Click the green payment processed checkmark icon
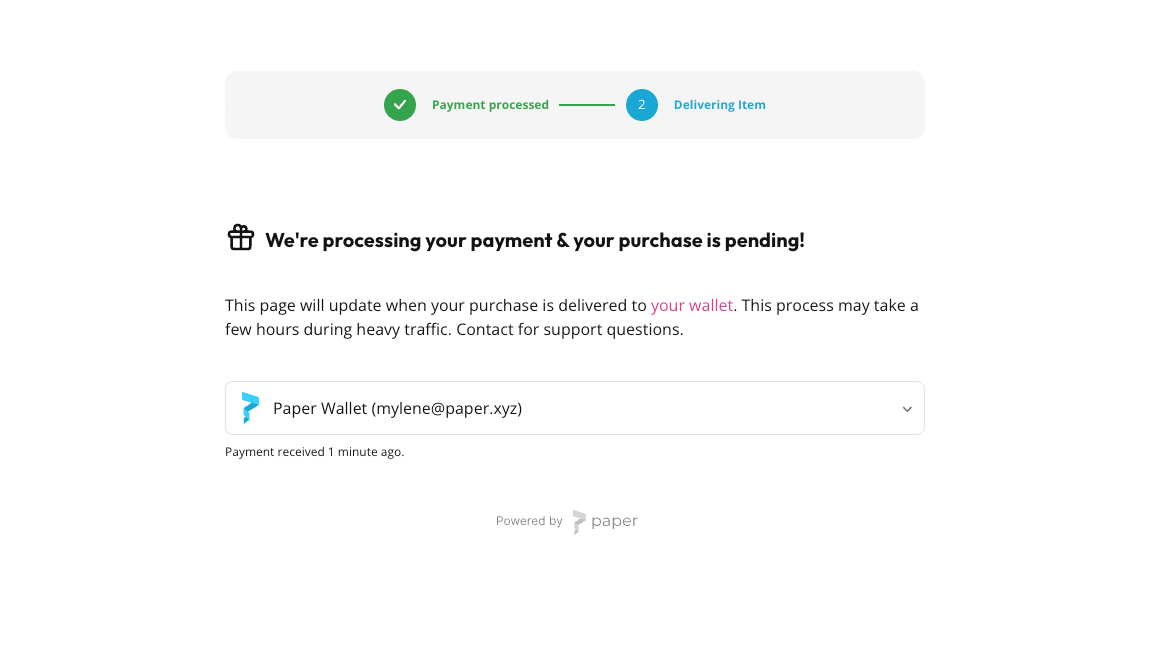This screenshot has width=1158, height=649. coord(400,105)
